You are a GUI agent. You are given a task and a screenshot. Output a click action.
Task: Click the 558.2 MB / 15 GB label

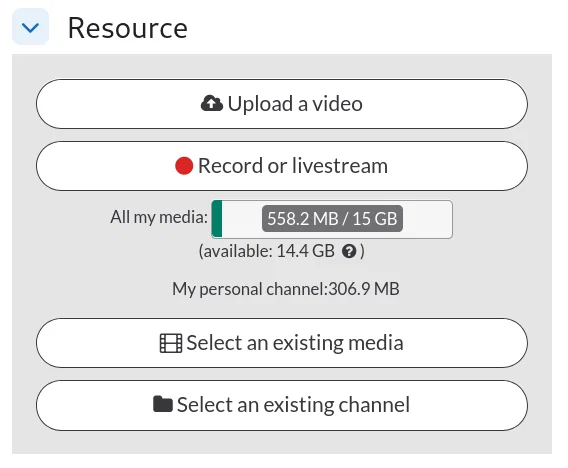click(332, 218)
